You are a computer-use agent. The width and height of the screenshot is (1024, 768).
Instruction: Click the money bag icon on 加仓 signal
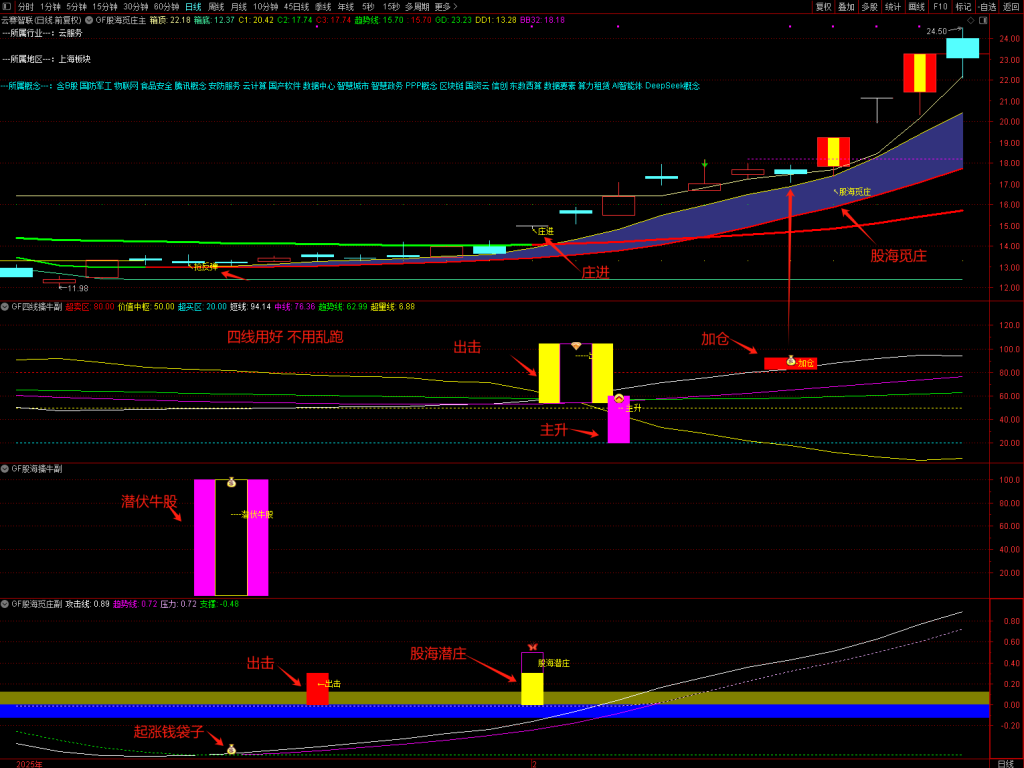coord(790,360)
